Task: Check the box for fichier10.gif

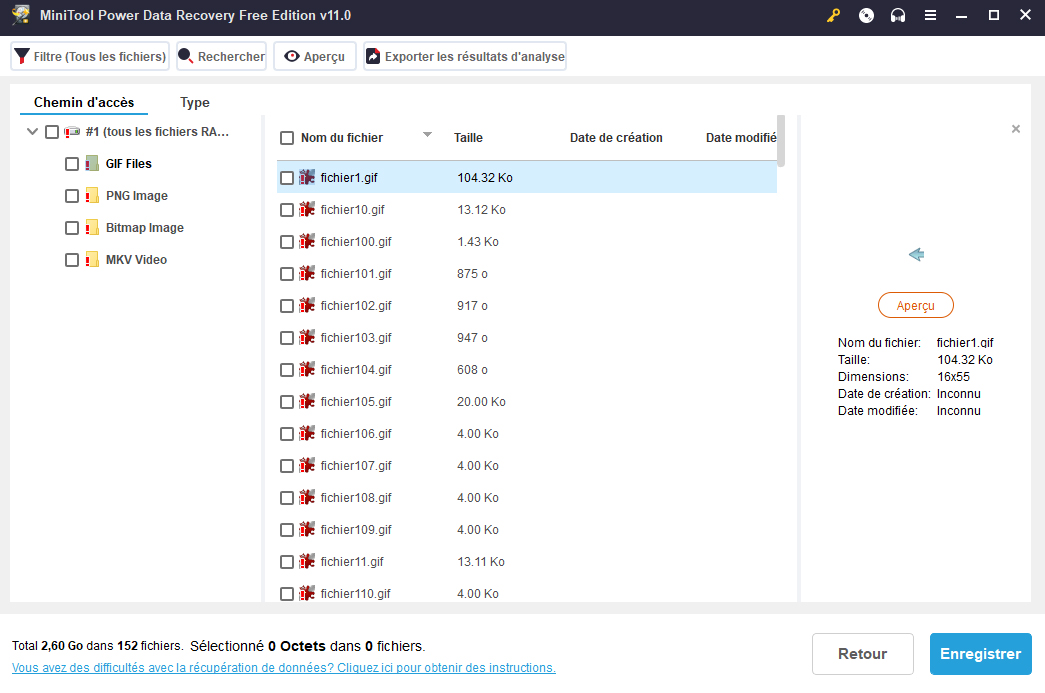Action: pyautogui.click(x=287, y=210)
